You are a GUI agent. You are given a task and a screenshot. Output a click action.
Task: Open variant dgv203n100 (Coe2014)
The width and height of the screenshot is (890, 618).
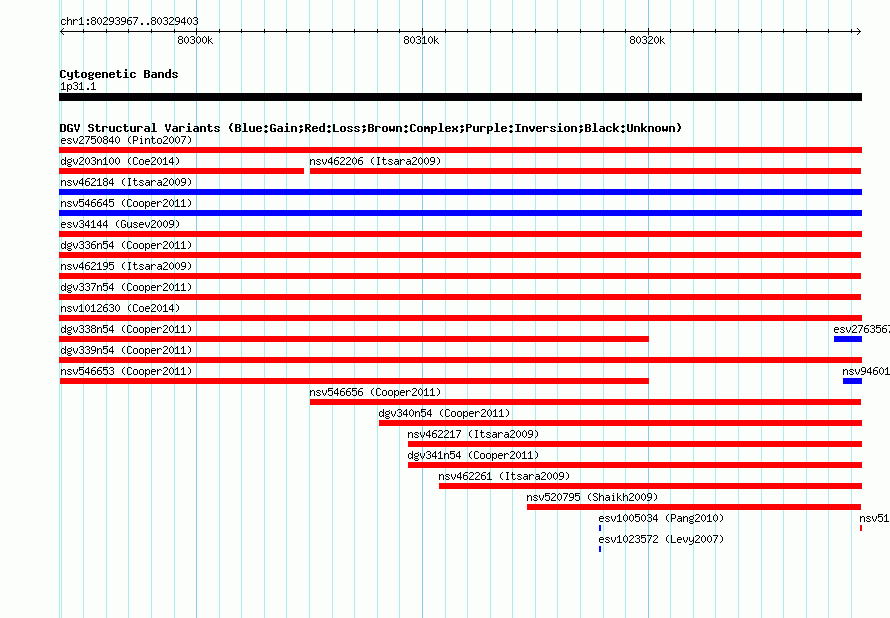coord(120,161)
